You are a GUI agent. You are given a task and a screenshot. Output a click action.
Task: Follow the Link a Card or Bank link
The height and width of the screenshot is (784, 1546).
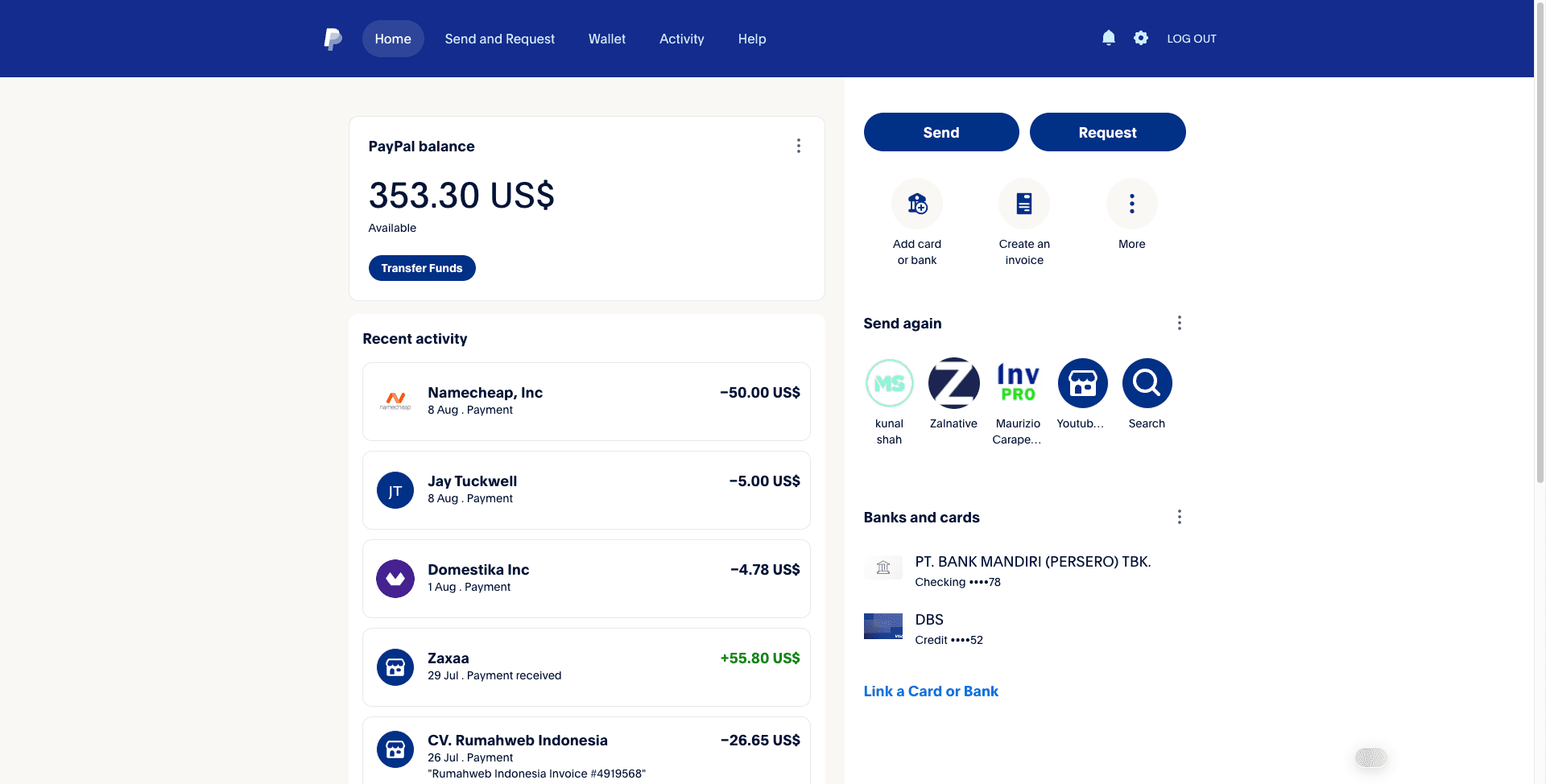[931, 691]
